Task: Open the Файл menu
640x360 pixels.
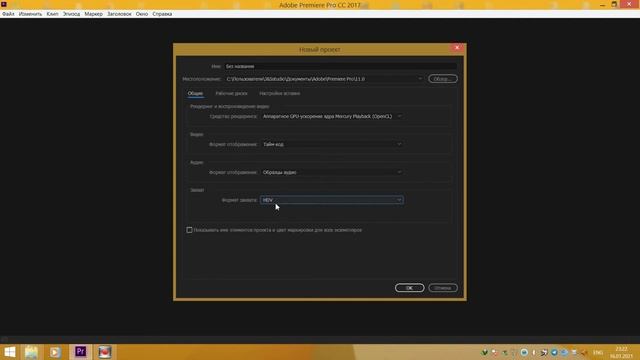Action: coord(8,14)
